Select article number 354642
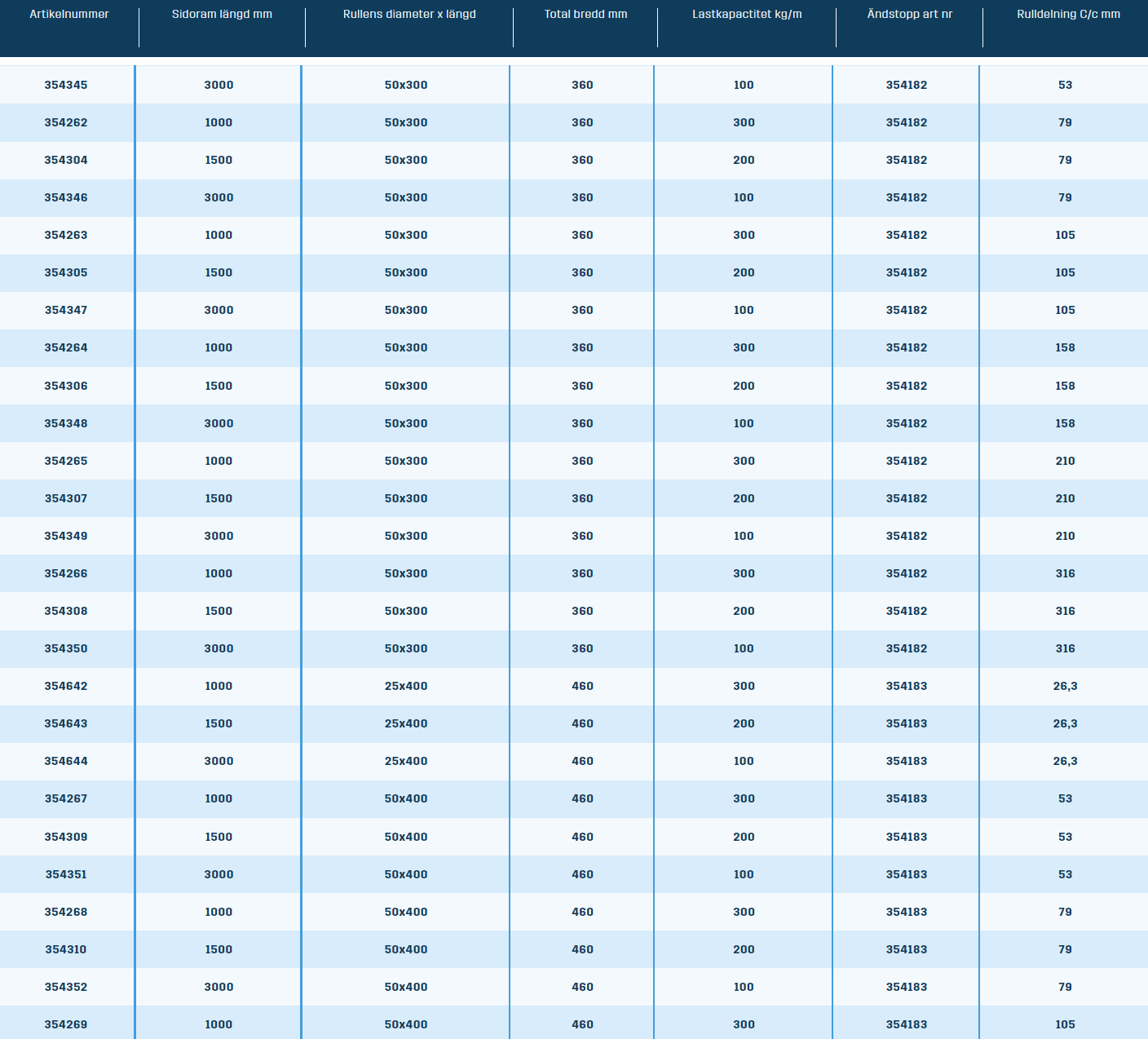Image resolution: width=1148 pixels, height=1039 pixels. [x=66, y=686]
